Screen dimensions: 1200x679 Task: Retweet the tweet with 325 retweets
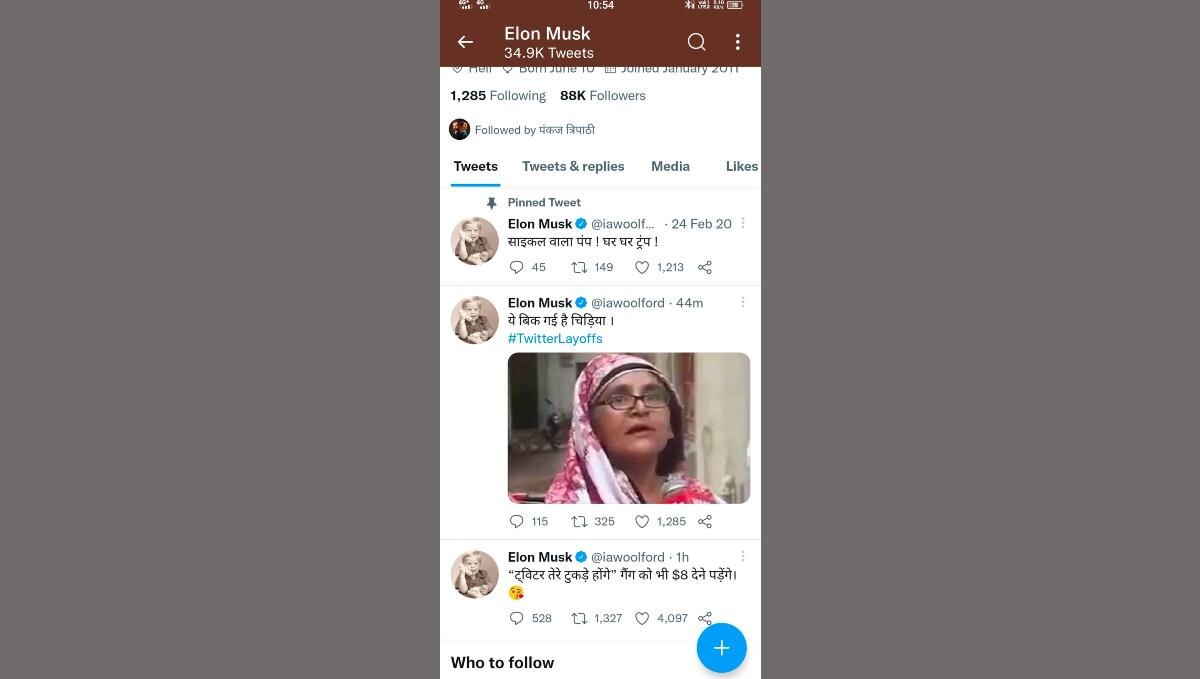click(579, 521)
